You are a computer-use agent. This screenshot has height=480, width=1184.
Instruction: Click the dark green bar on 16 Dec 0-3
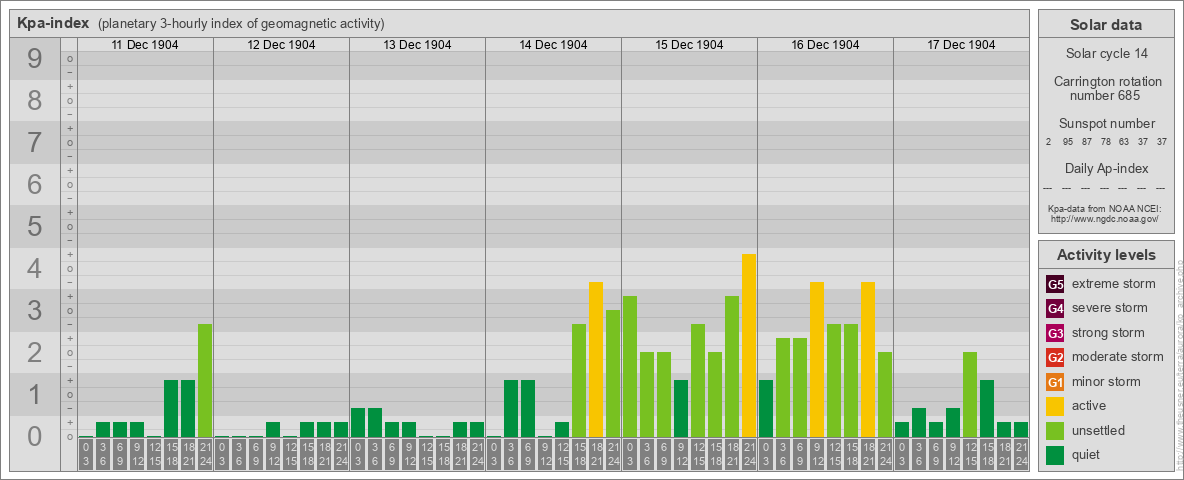(766, 409)
